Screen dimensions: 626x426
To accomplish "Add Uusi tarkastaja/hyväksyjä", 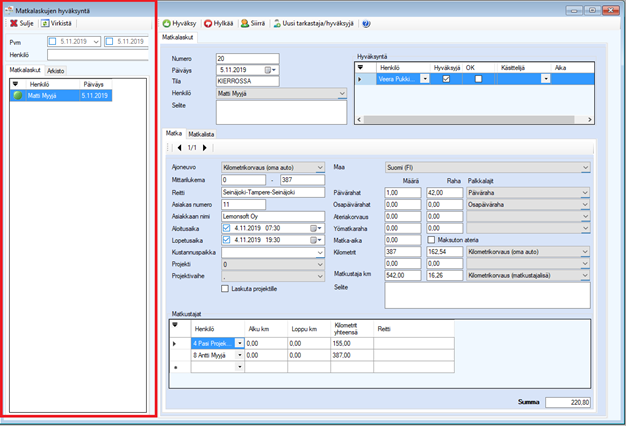I will click(x=313, y=24).
